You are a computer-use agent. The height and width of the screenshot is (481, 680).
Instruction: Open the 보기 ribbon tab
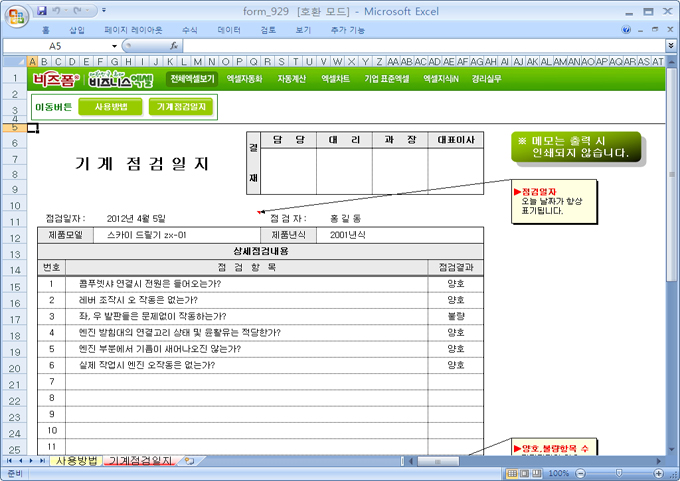303,30
